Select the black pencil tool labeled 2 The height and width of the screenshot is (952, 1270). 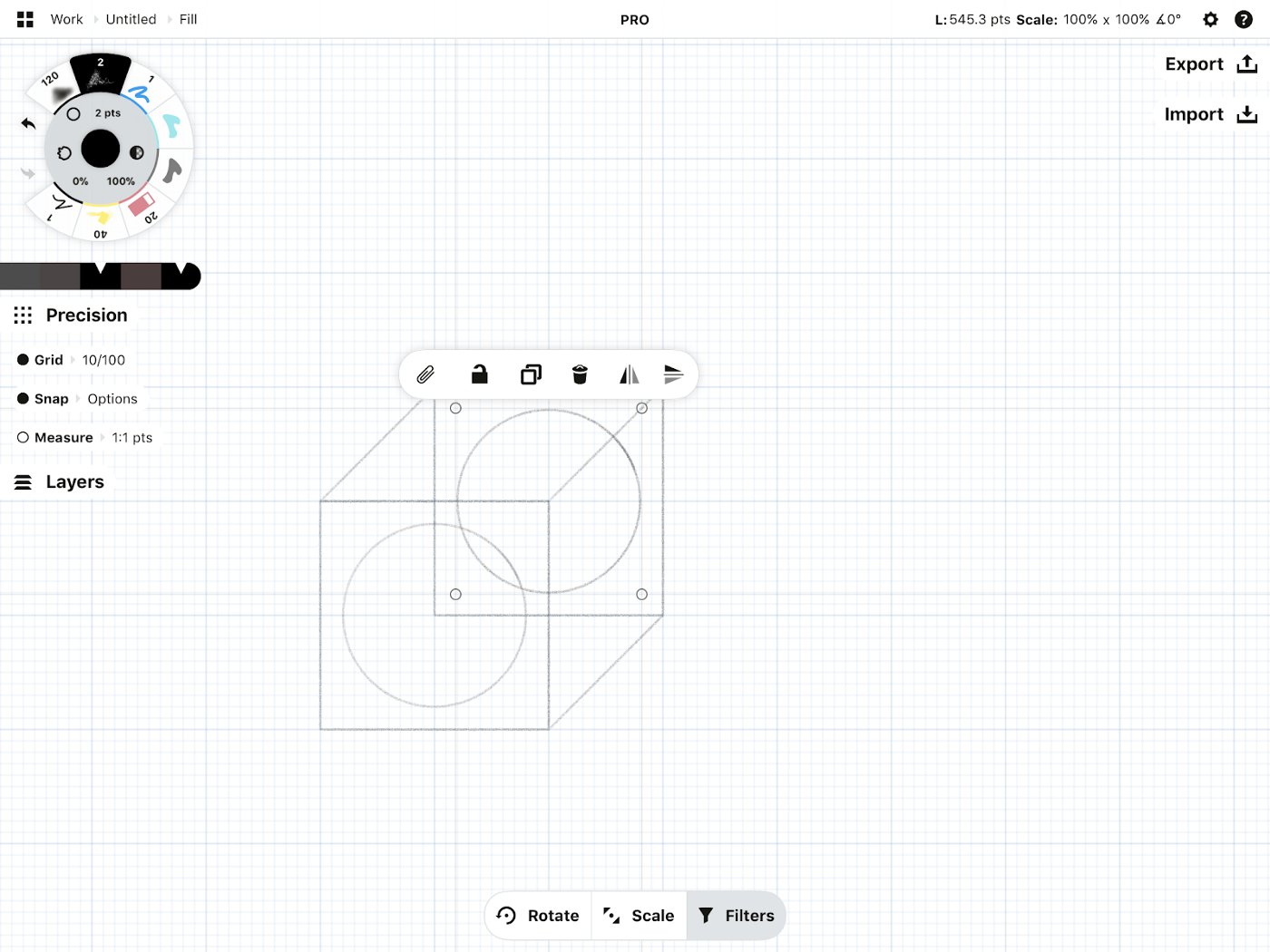click(101, 73)
